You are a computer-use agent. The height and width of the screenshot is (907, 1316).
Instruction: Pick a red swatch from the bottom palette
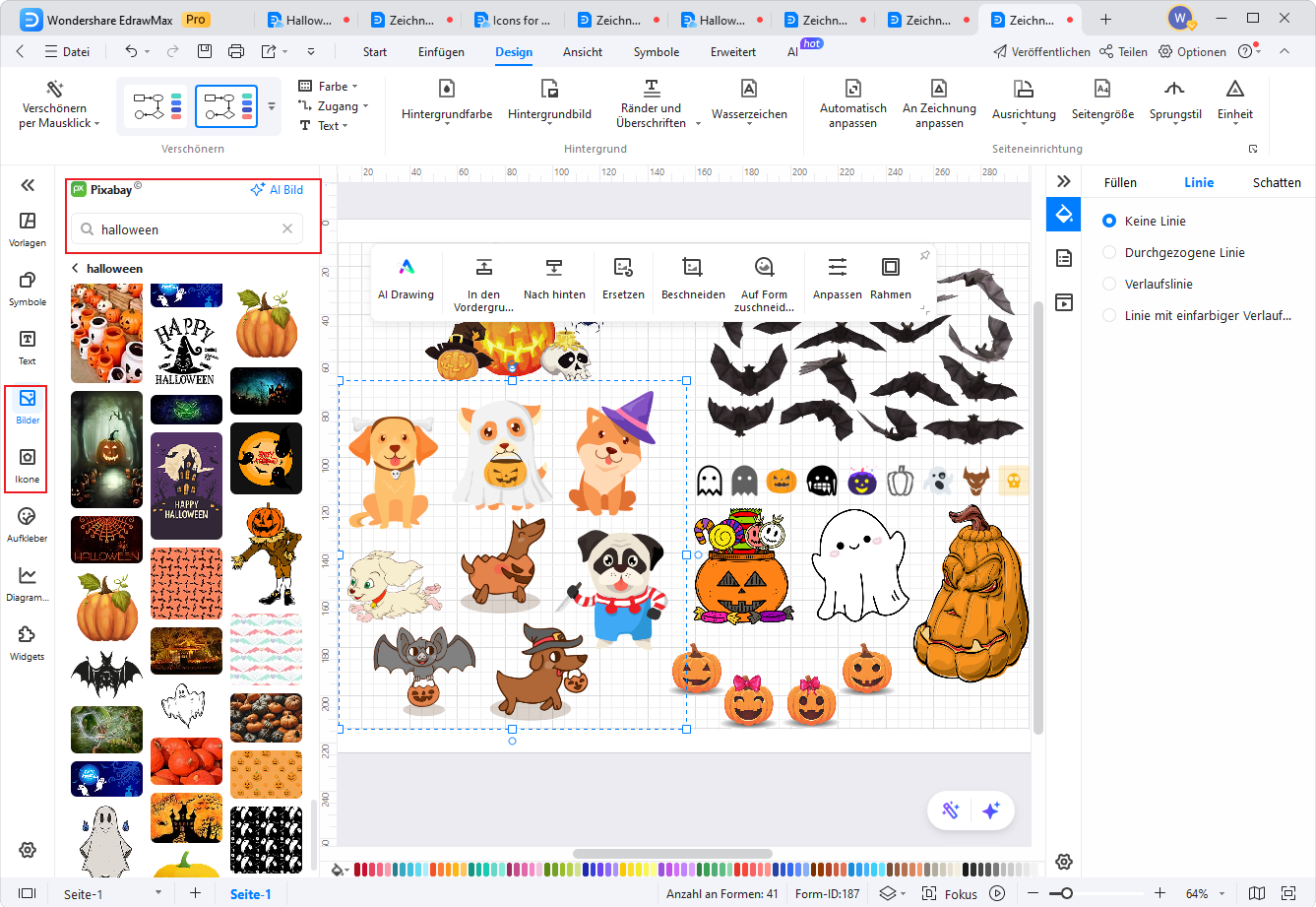[x=359, y=871]
